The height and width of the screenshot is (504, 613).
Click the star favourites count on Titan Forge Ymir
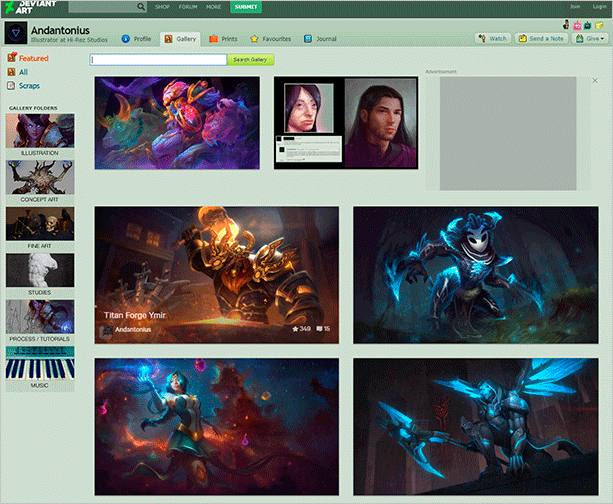click(302, 328)
